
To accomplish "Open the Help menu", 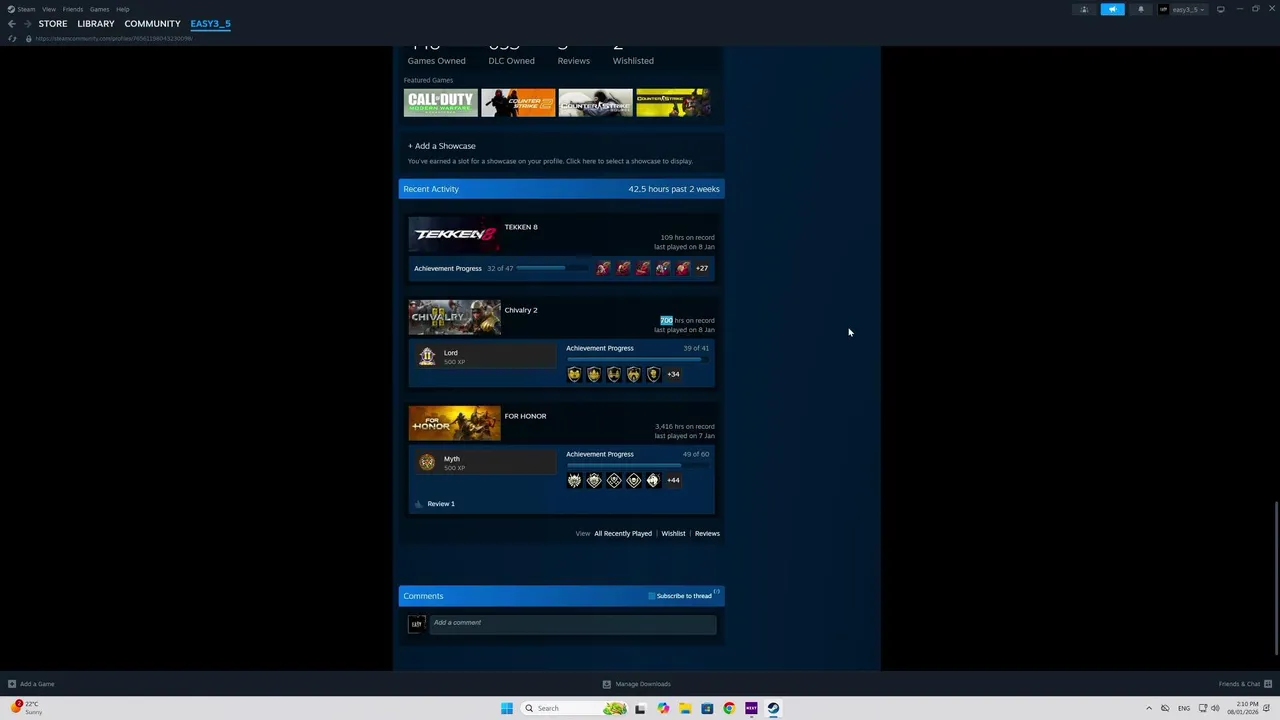I will 122,9.
